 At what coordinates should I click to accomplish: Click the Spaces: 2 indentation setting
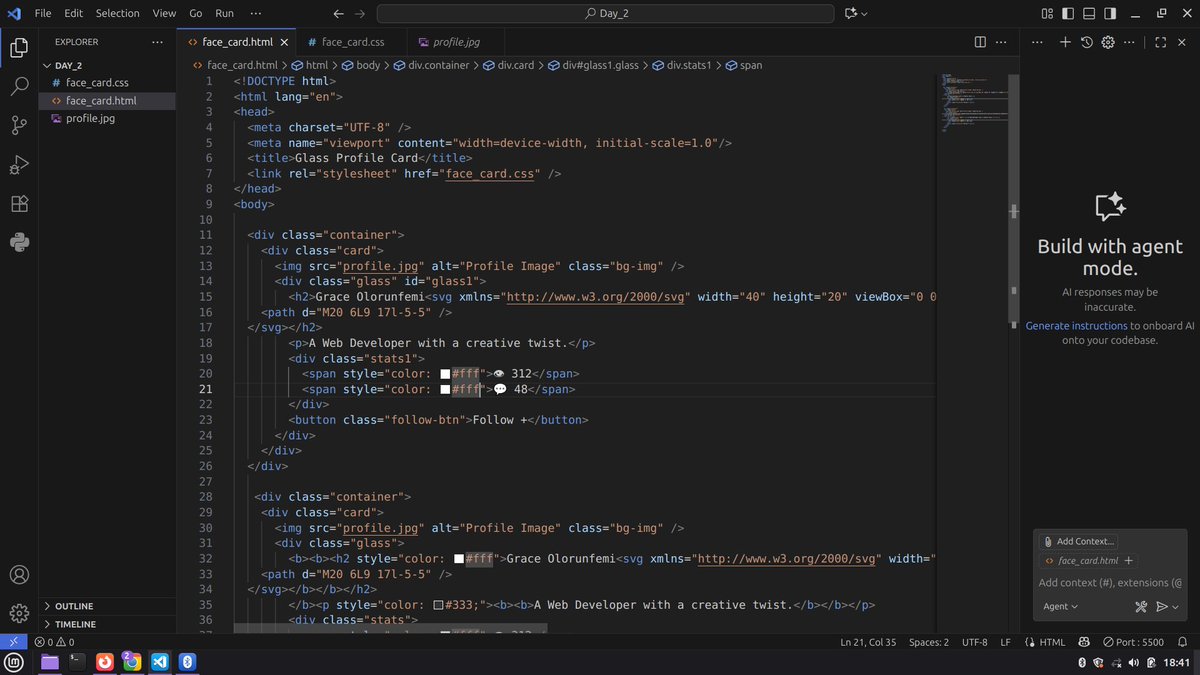coord(929,642)
